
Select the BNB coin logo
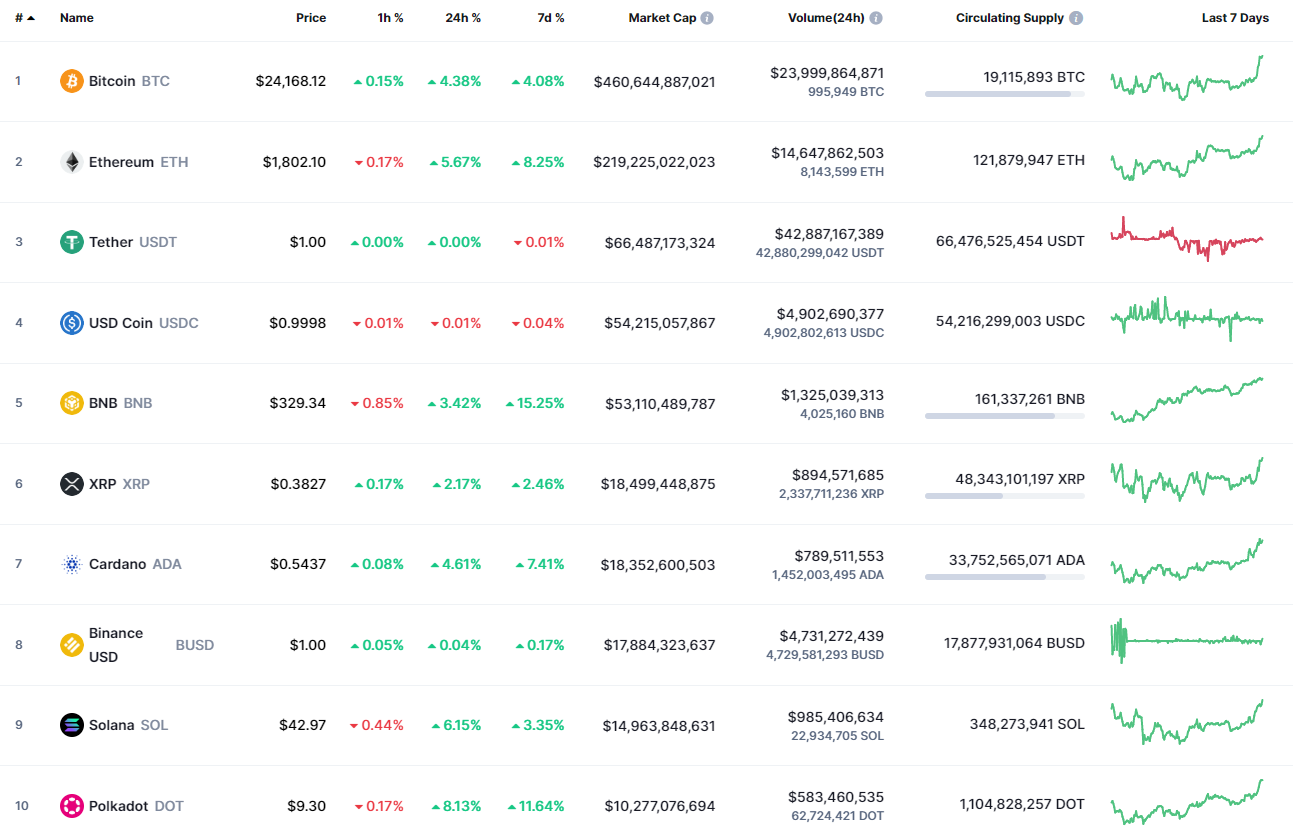(x=70, y=403)
